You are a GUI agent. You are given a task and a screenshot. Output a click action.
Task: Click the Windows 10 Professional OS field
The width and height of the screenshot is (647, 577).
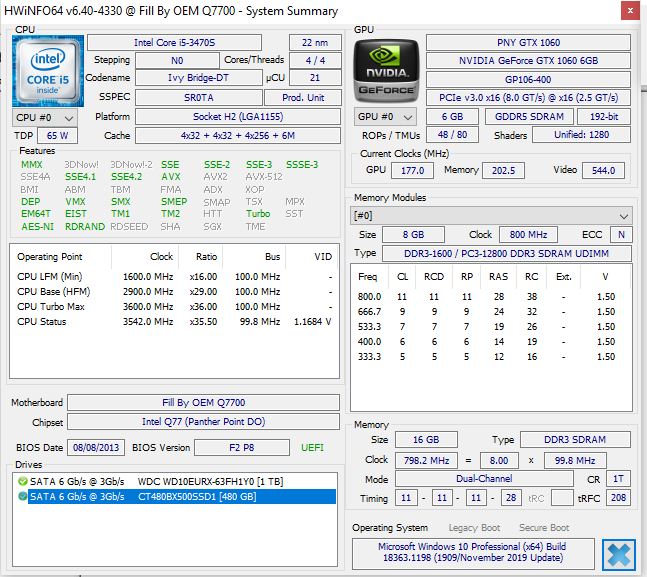[x=473, y=552]
